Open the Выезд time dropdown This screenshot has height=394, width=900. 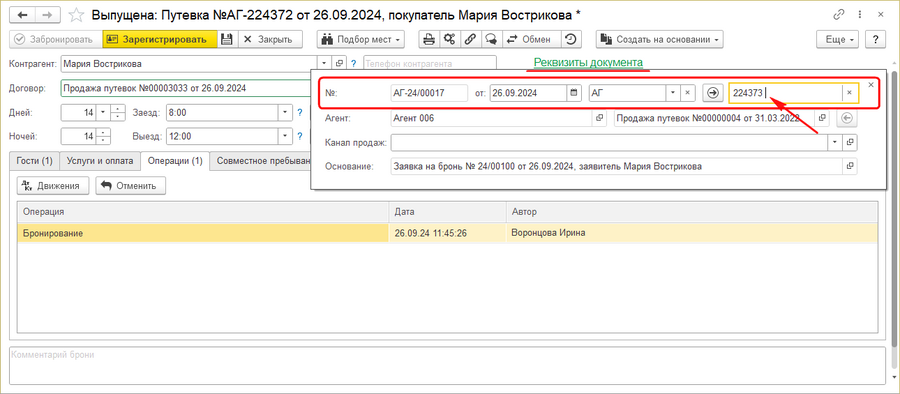pyautogui.click(x=285, y=136)
